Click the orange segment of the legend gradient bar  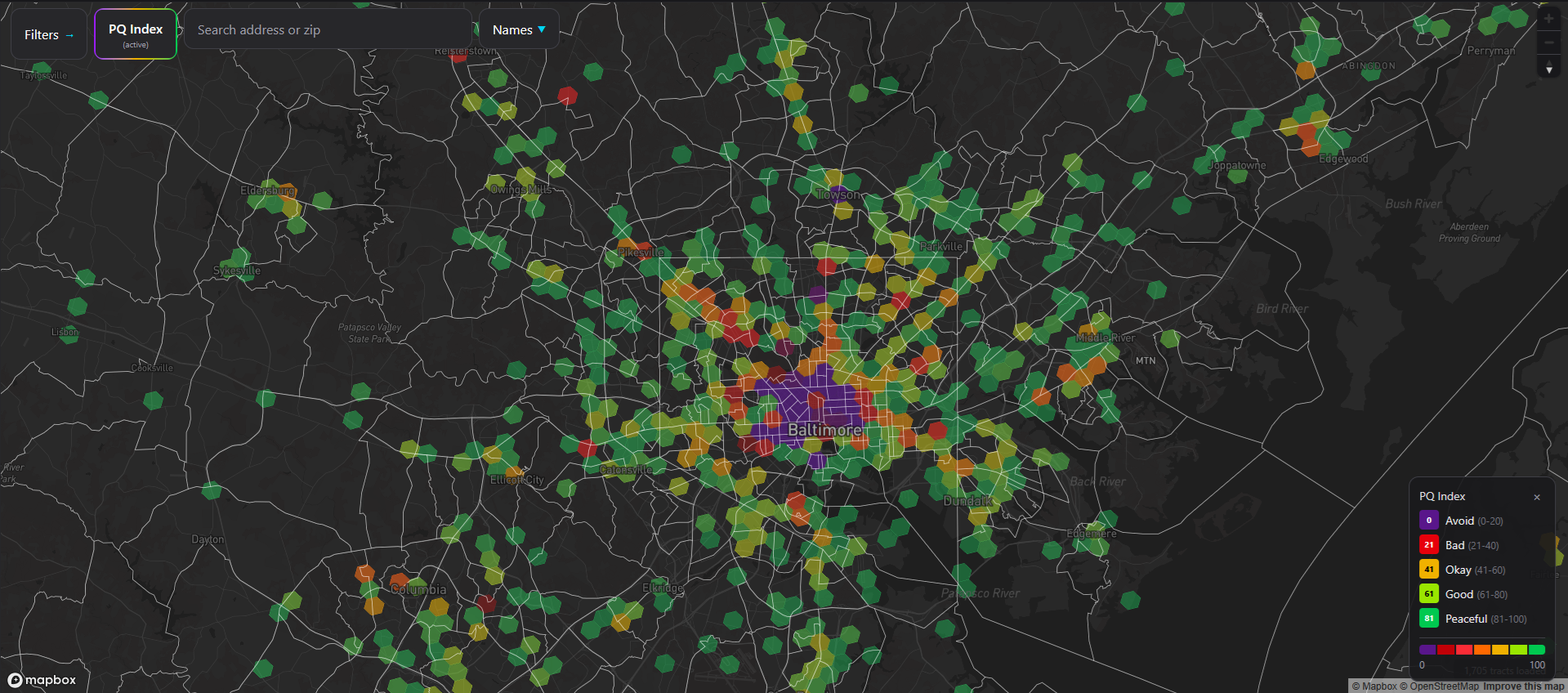point(1482,650)
